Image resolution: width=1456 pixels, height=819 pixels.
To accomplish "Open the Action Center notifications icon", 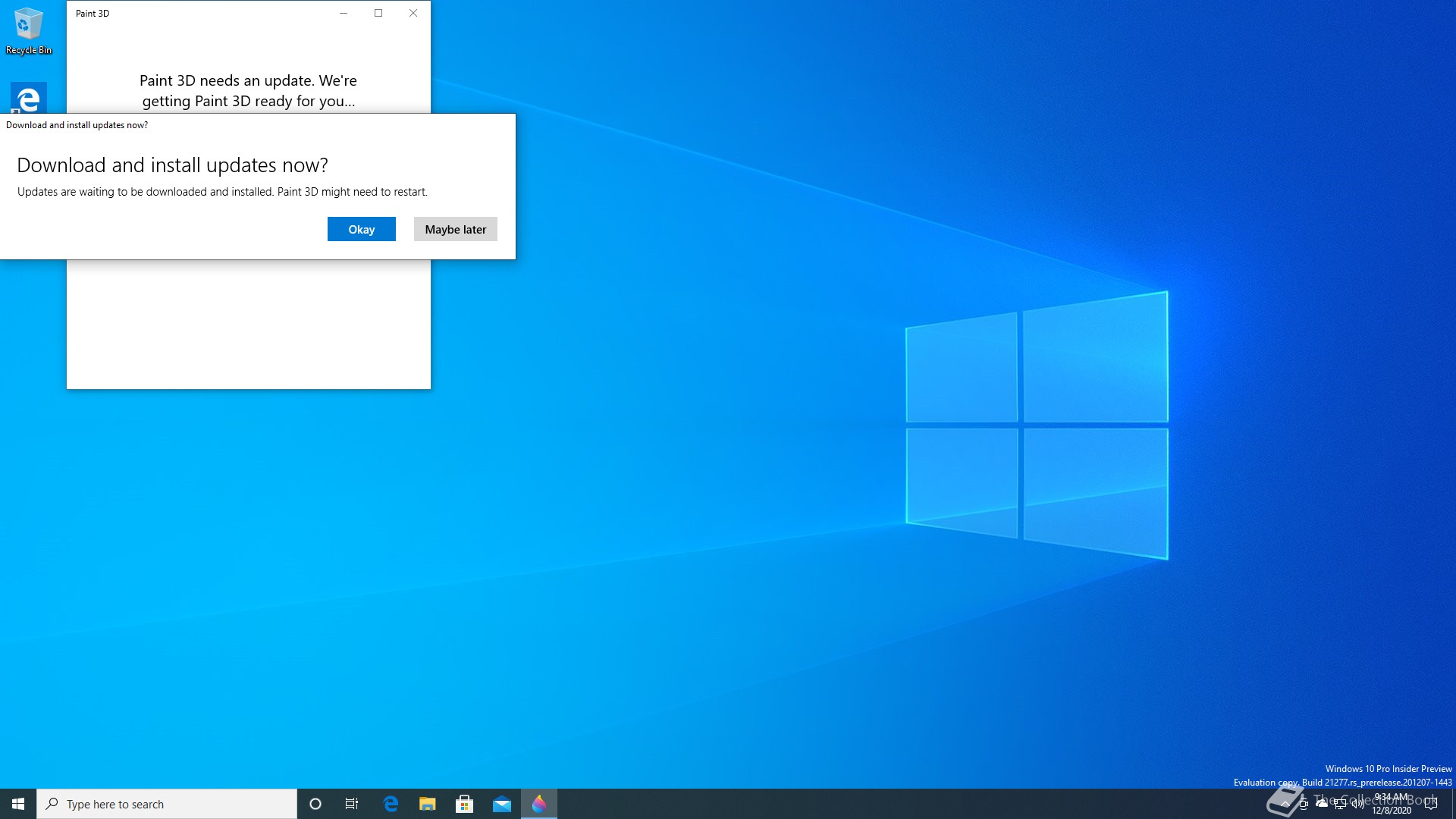I will [1431, 804].
